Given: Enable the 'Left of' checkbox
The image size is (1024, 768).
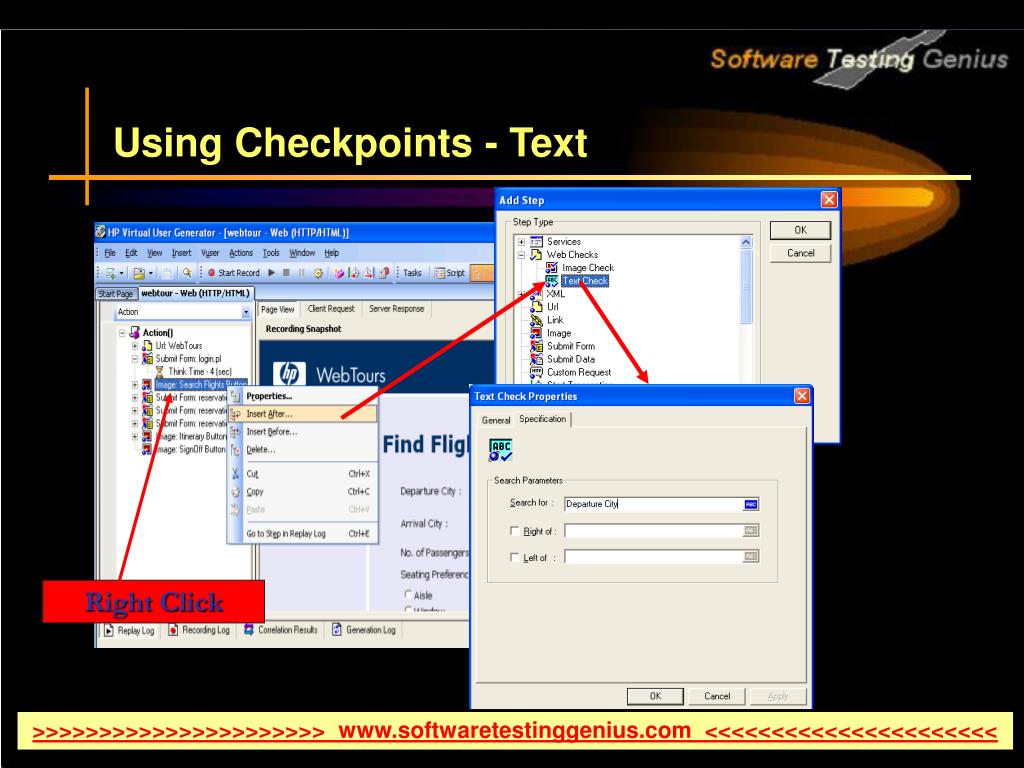Looking at the screenshot, I should pyautogui.click(x=515, y=557).
